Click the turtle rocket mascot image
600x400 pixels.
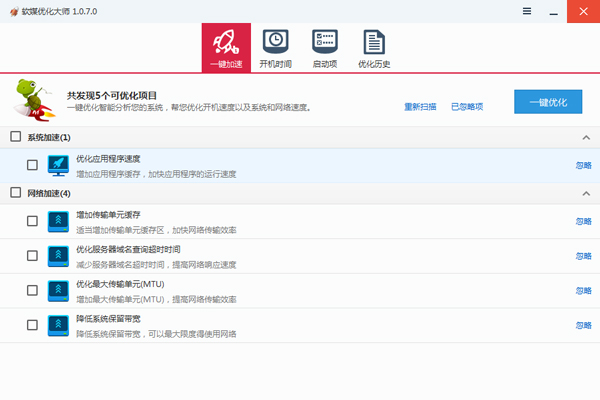tap(34, 100)
